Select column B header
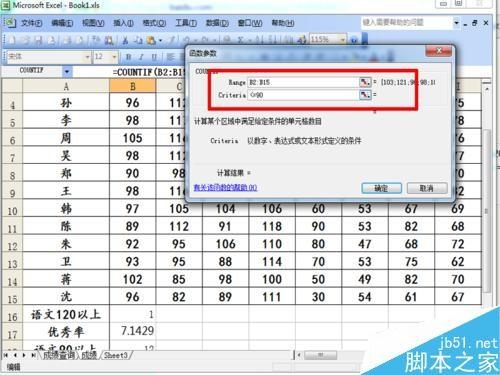The height and width of the screenshot is (375, 500). [132, 87]
